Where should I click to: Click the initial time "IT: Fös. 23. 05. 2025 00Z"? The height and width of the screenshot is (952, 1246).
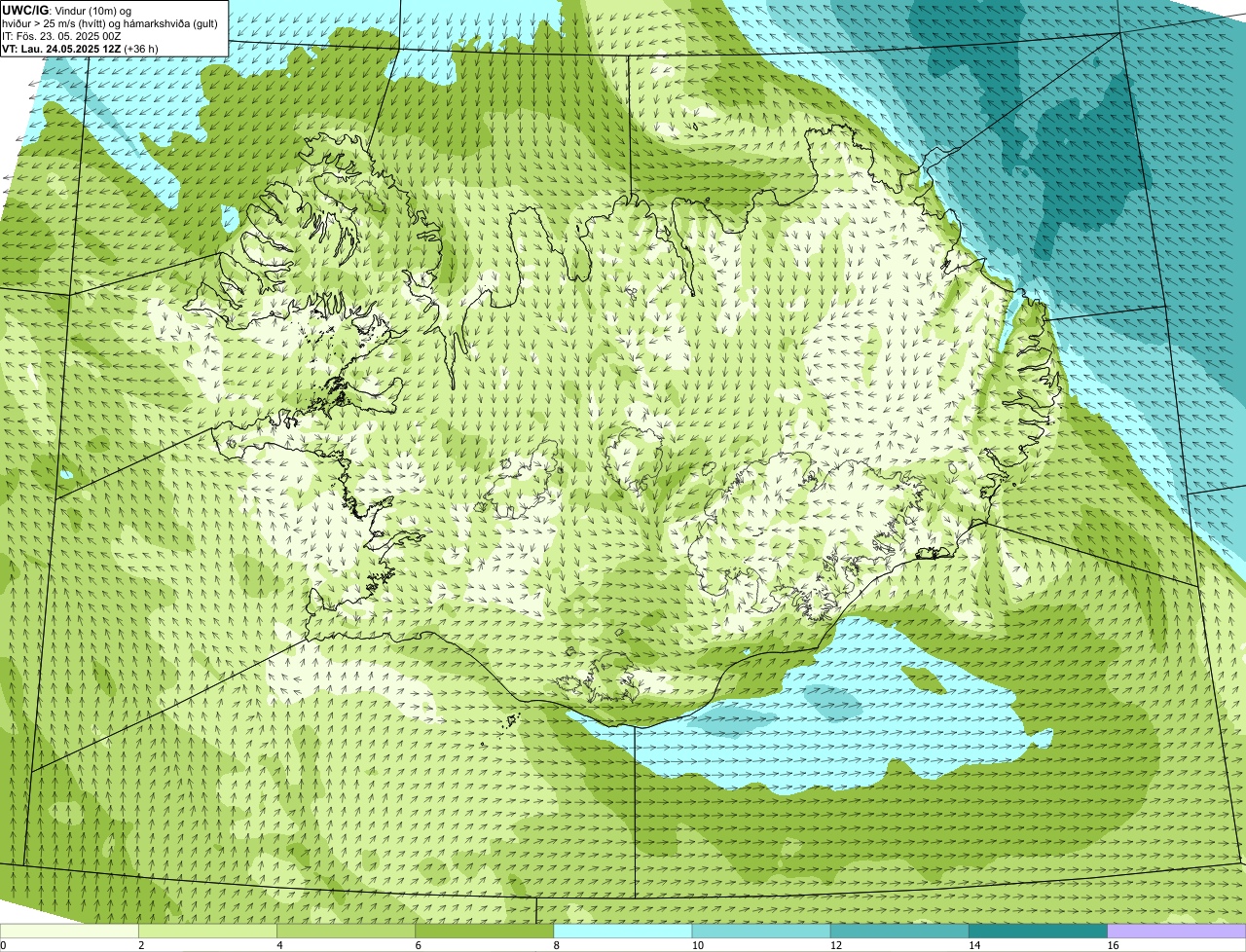pos(62,36)
